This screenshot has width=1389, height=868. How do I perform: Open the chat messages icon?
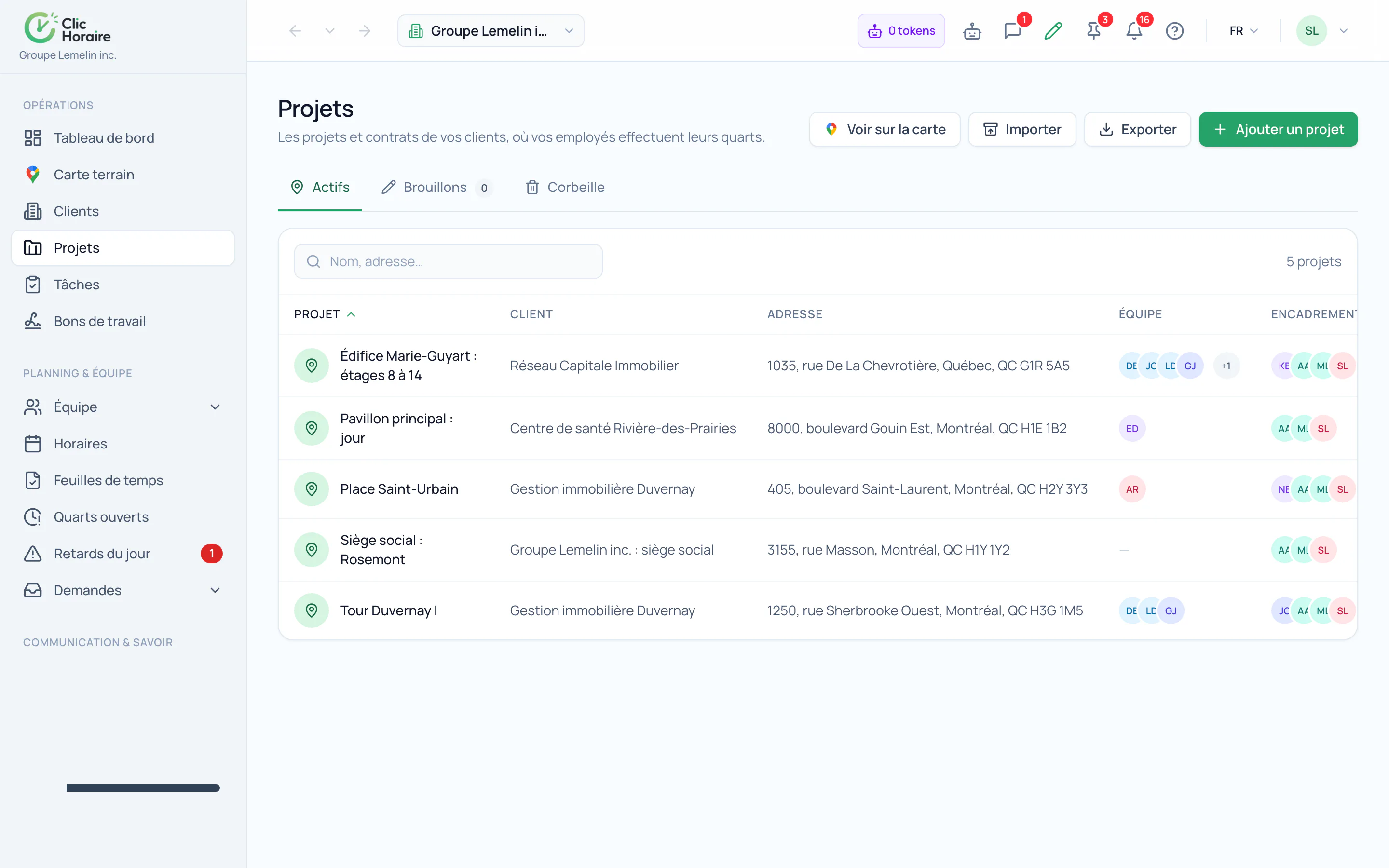click(x=1012, y=31)
